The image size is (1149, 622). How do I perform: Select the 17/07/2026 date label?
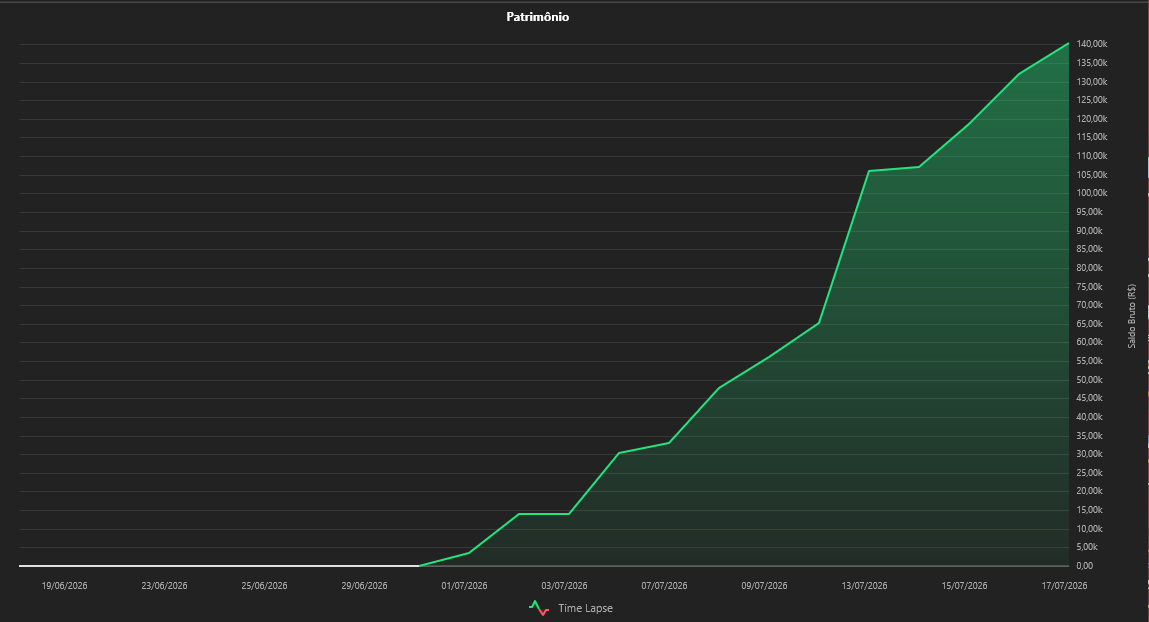pos(1064,585)
